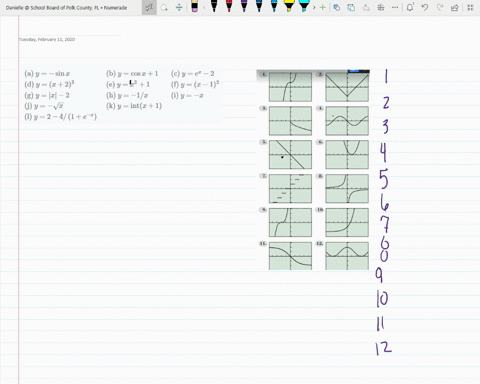This screenshot has width=480, height=384.
Task: Click equation (b) y = cos x + 1
Action: pyautogui.click(x=132, y=74)
